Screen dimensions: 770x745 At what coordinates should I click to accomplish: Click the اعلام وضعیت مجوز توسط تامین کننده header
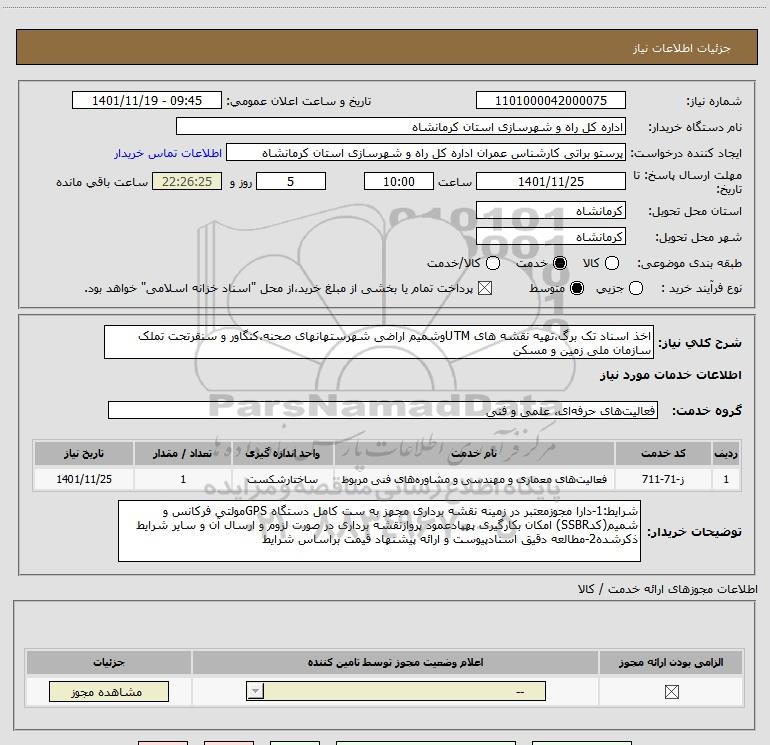[x=395, y=662]
